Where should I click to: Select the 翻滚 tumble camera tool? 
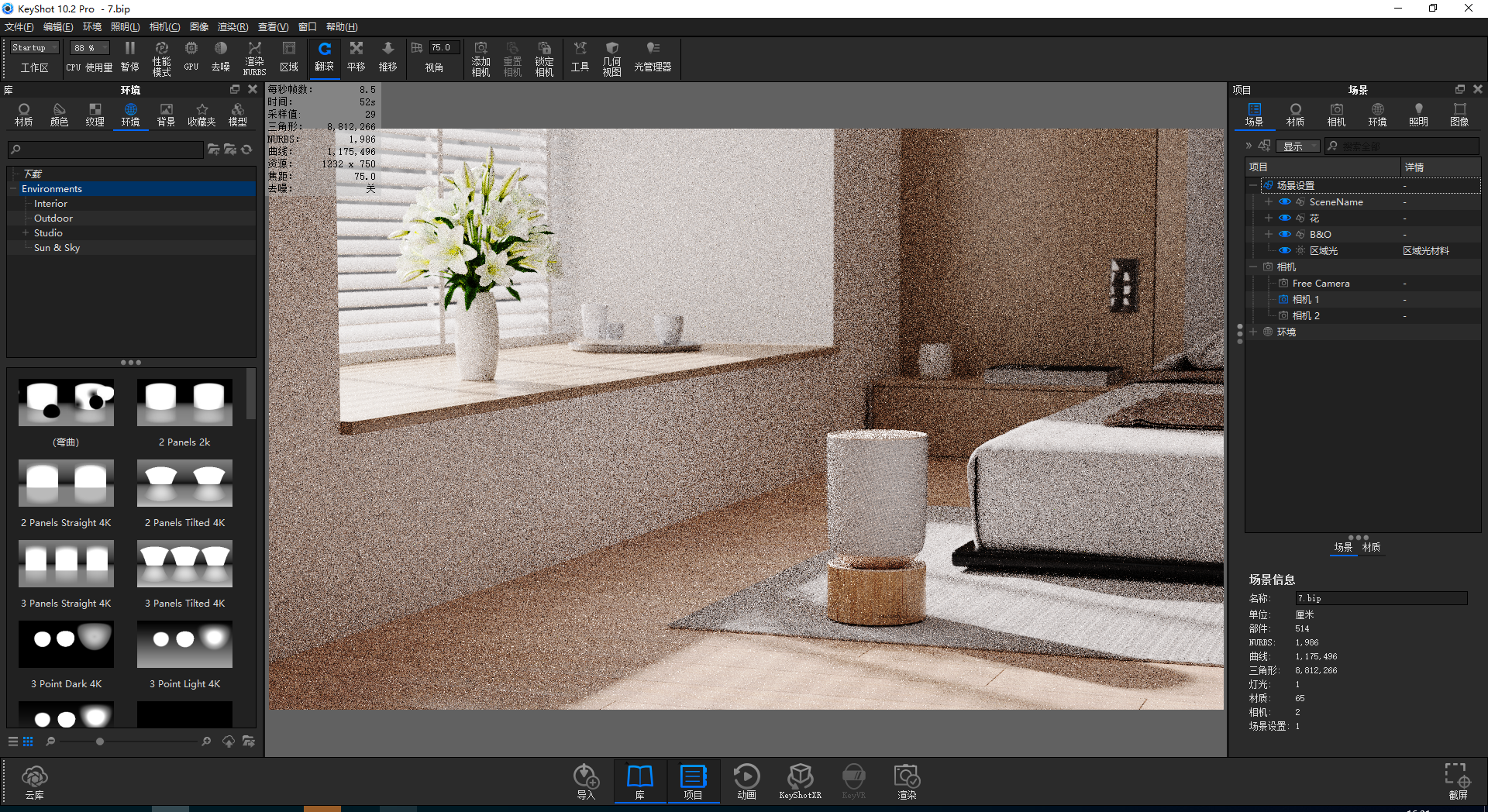(324, 58)
